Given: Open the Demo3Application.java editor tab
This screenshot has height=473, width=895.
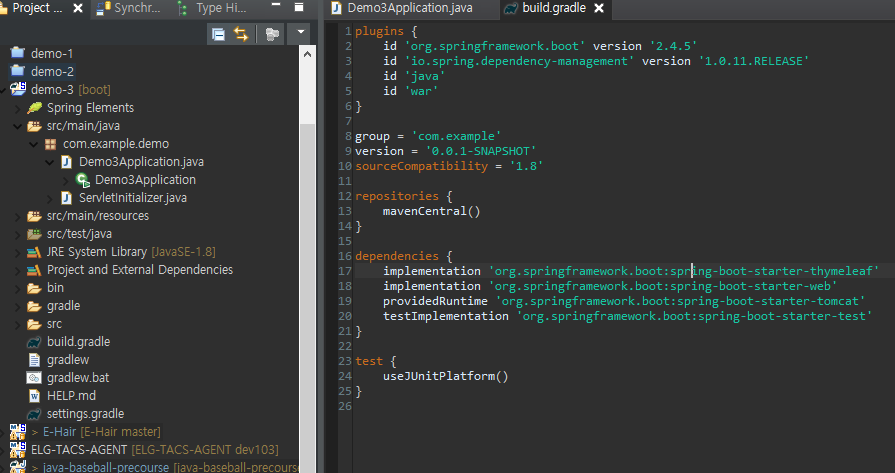Looking at the screenshot, I should click(402, 8).
